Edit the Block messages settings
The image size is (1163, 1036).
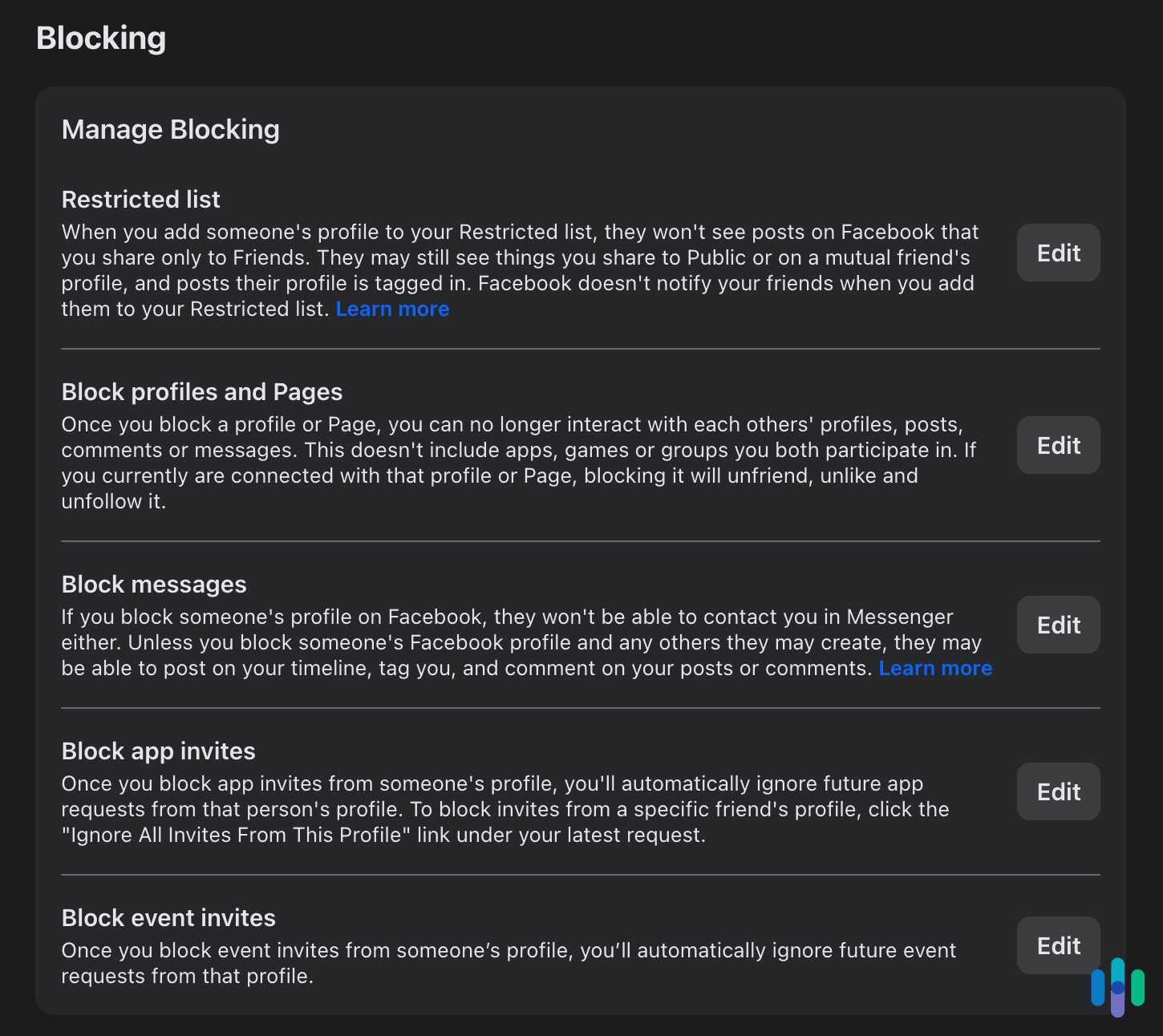[1057, 625]
